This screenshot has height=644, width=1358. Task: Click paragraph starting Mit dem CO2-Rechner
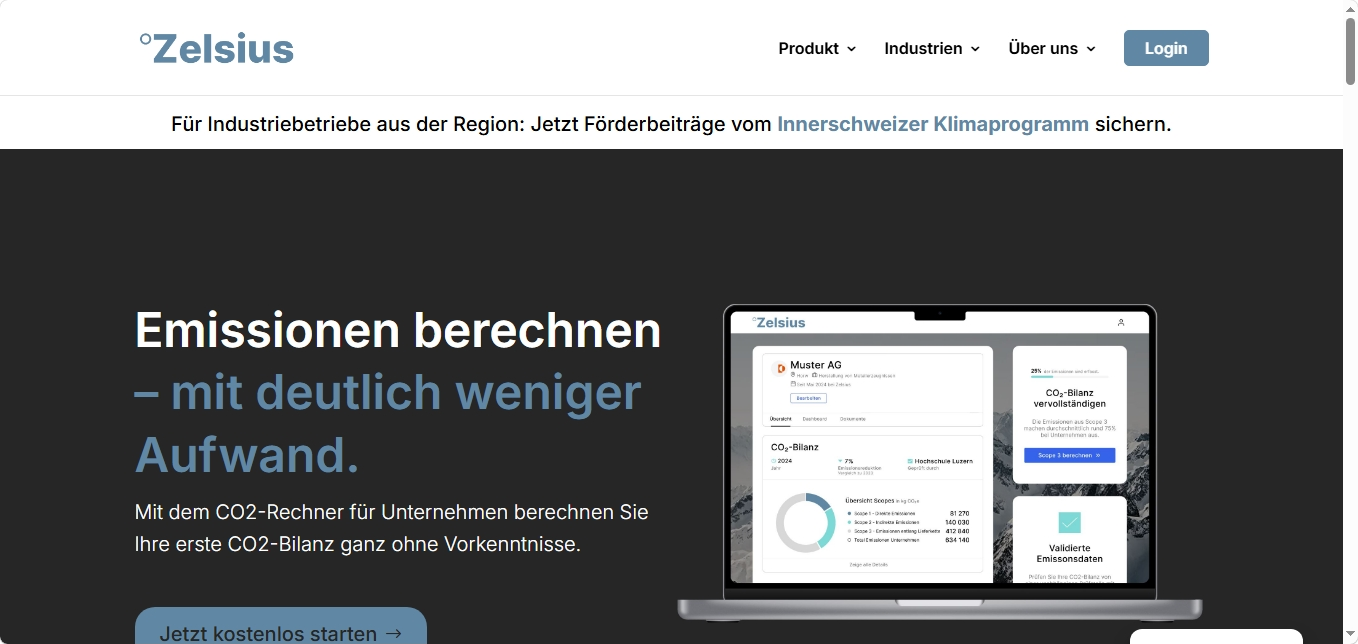point(392,528)
